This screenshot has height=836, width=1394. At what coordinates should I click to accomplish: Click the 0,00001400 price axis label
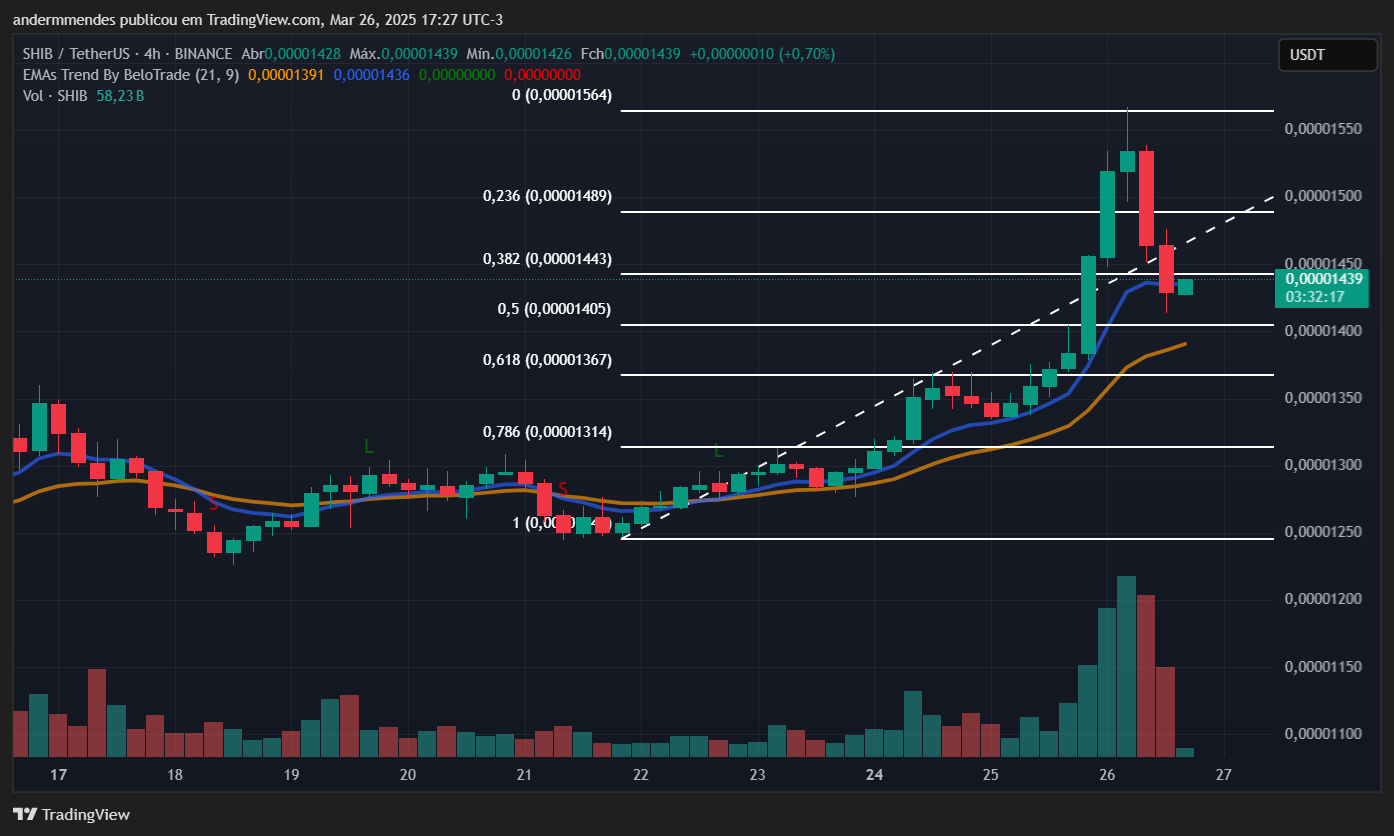(x=1324, y=331)
